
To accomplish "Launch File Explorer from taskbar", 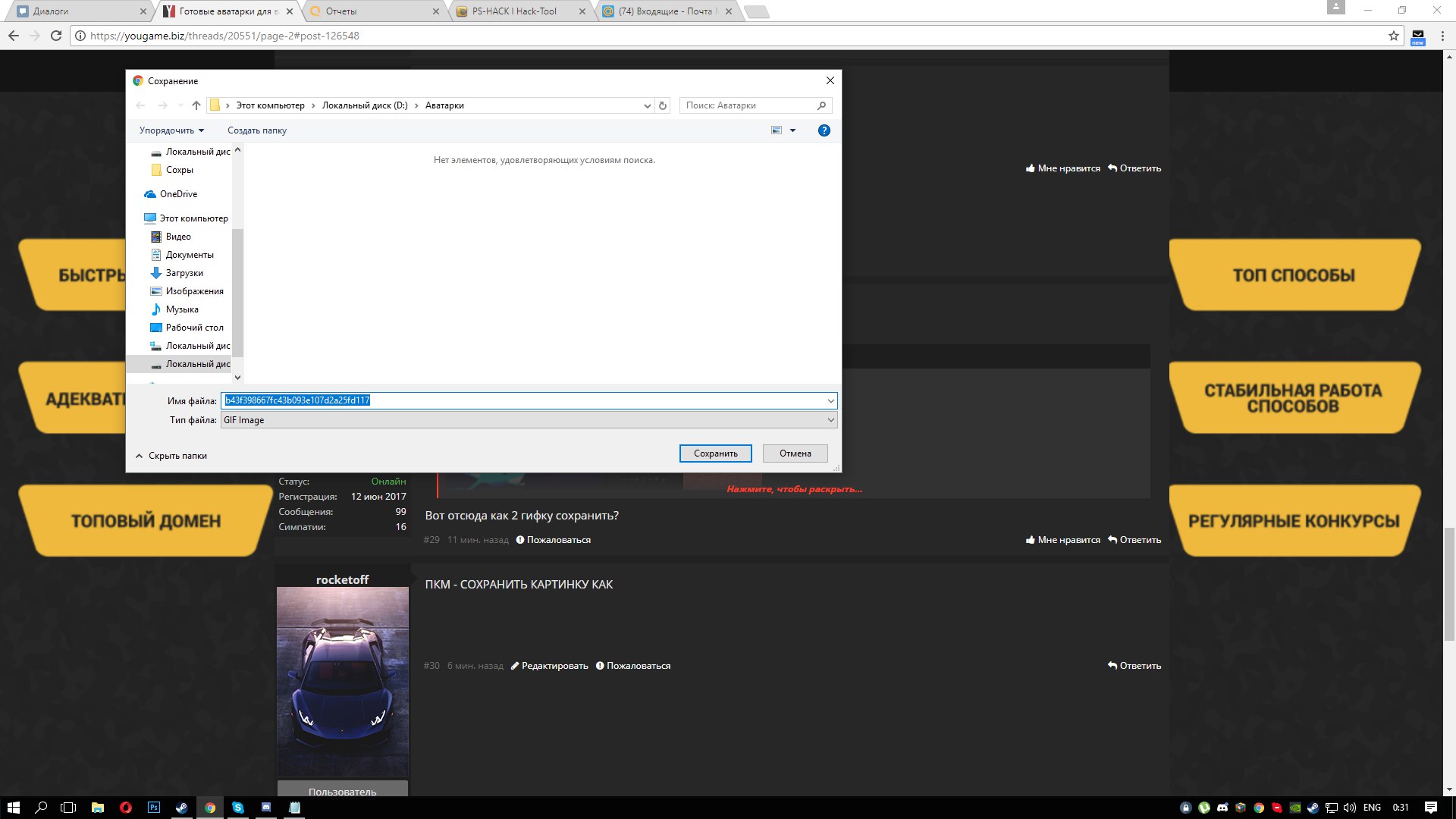I will pos(98,808).
